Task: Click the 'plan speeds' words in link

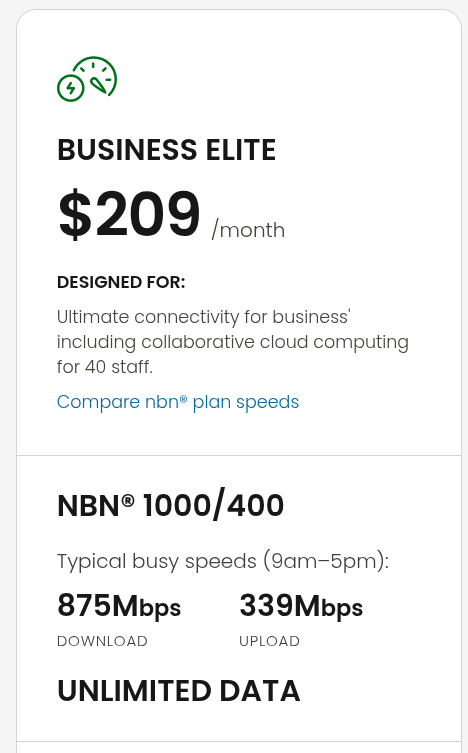Action: pyautogui.click(x=246, y=402)
